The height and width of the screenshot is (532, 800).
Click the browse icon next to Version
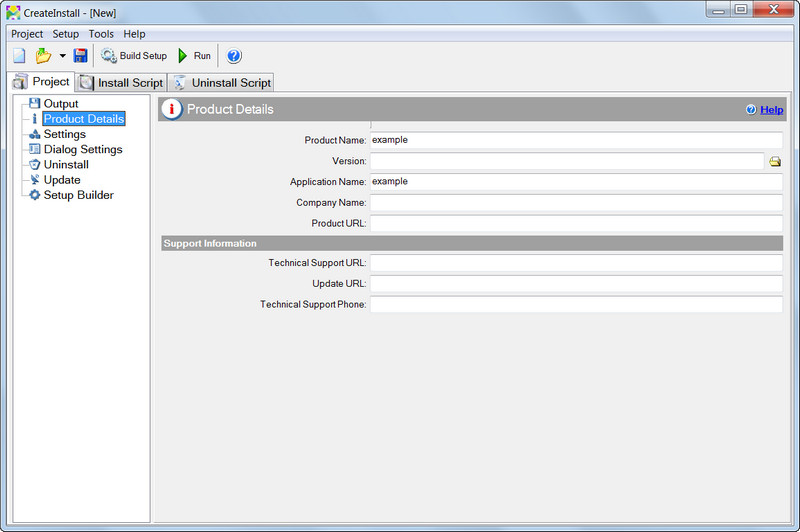click(774, 162)
